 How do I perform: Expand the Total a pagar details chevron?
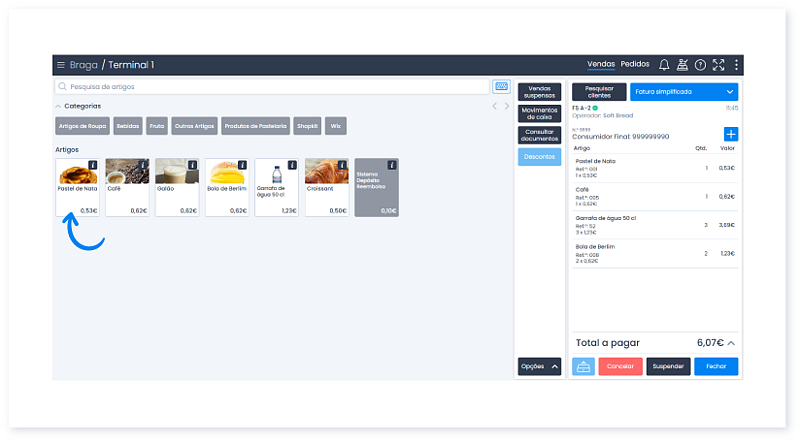731,343
